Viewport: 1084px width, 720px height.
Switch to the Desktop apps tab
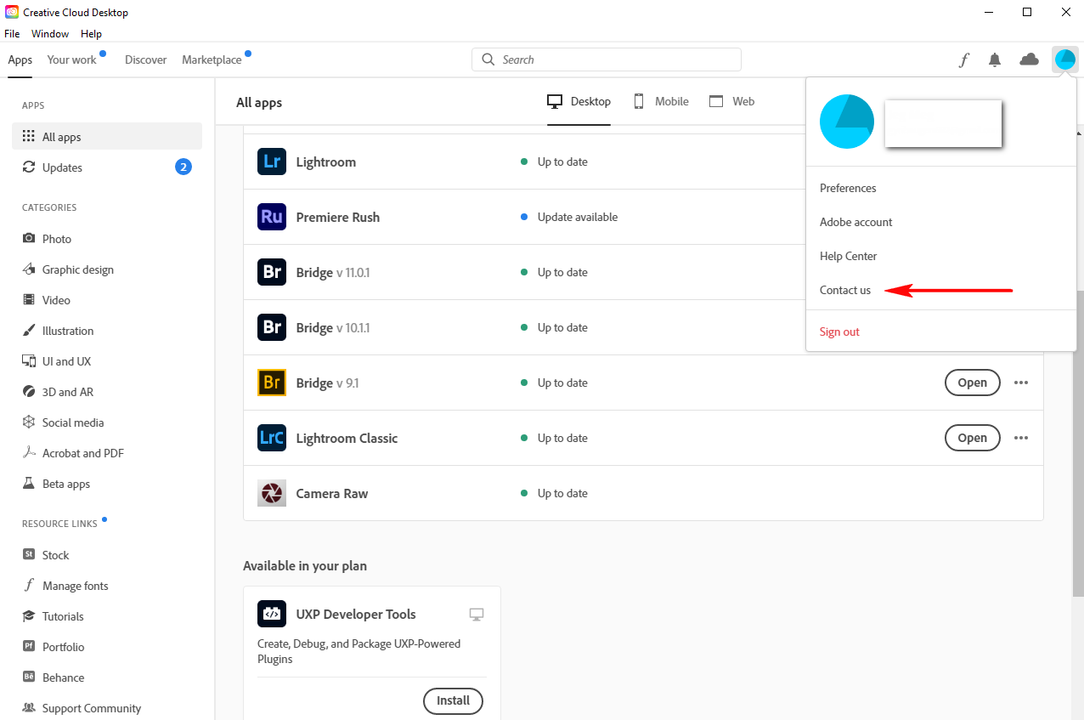[579, 102]
